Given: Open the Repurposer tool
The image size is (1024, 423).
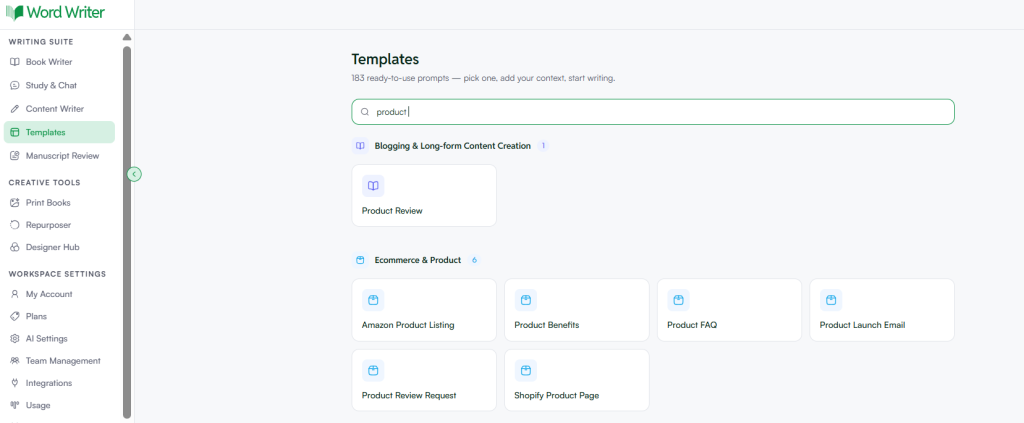Looking at the screenshot, I should point(59,225).
